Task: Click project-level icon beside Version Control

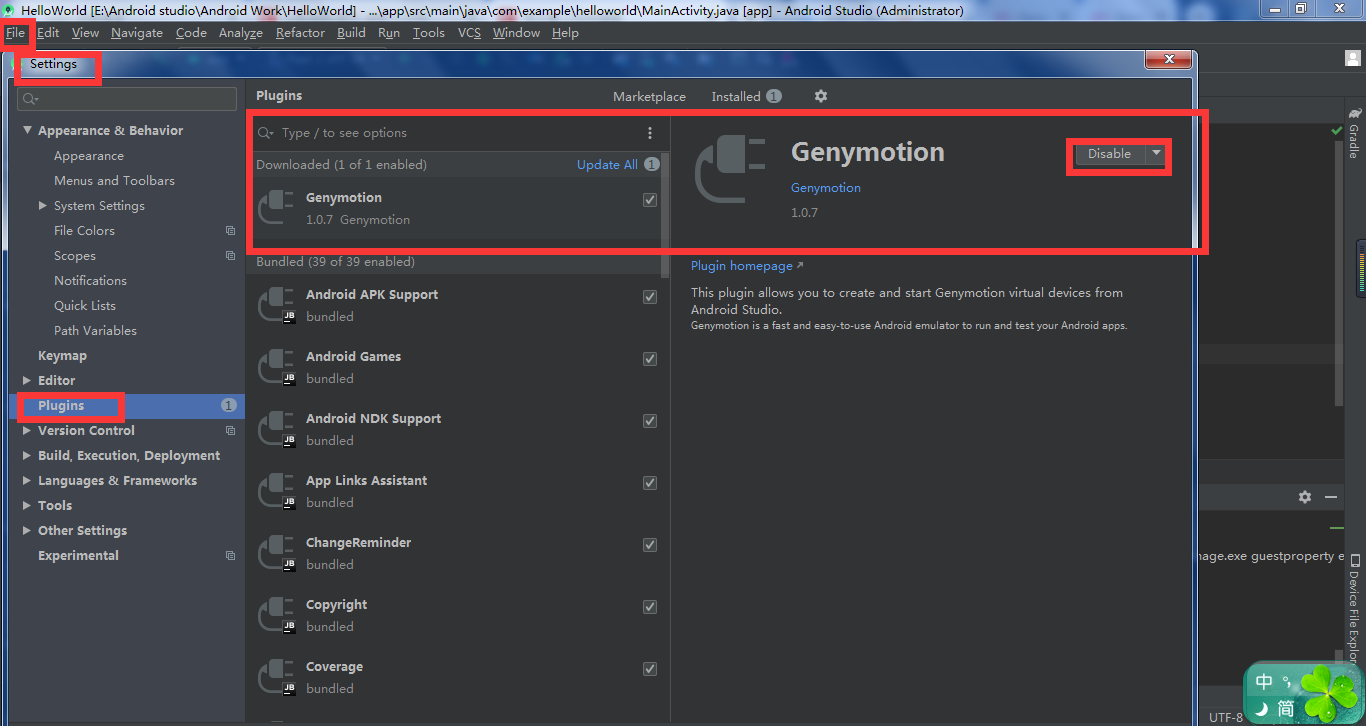Action: pyautogui.click(x=231, y=431)
